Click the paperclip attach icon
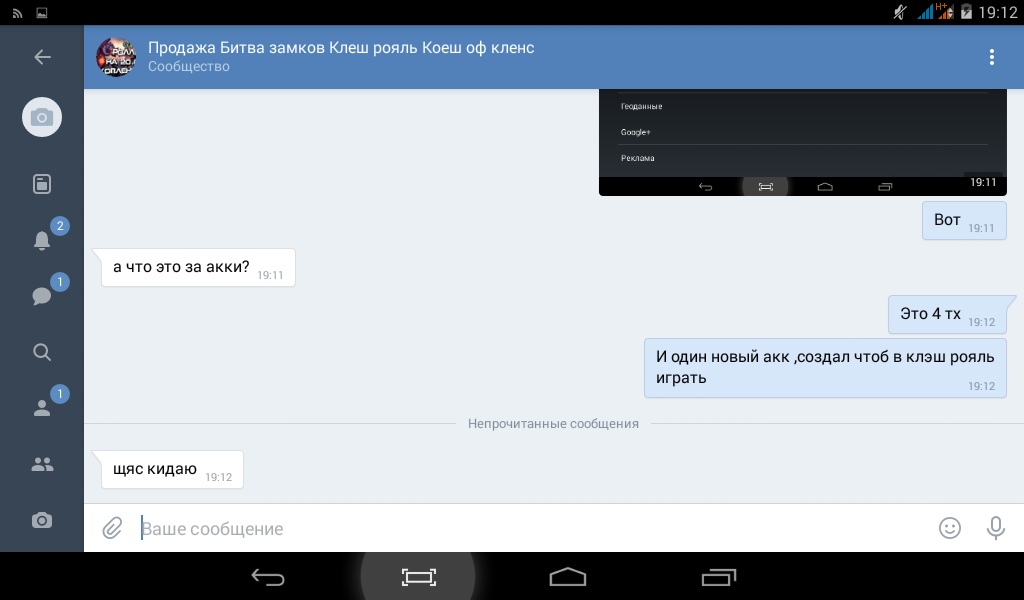 113,528
